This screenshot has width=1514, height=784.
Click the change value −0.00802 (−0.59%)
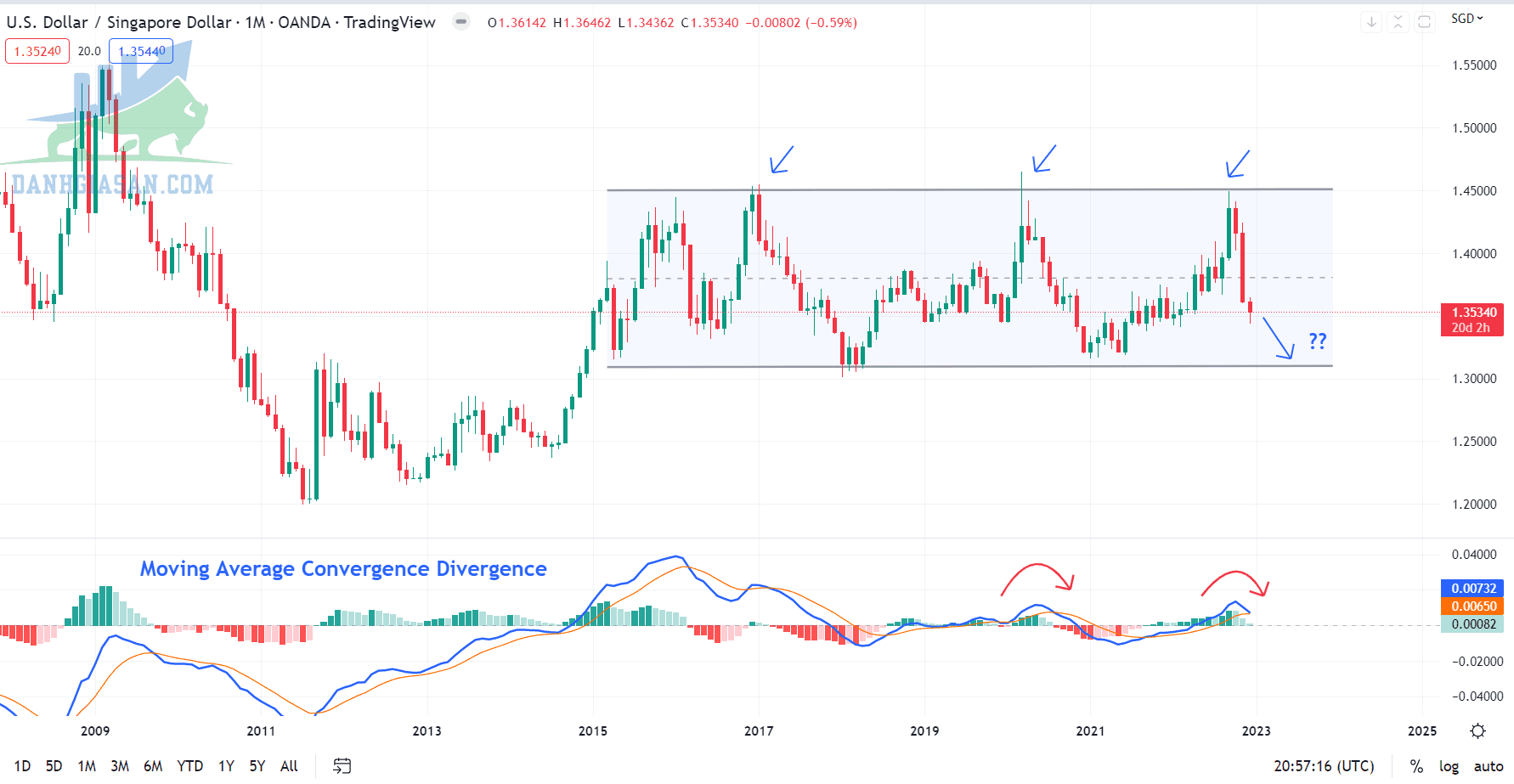(801, 23)
